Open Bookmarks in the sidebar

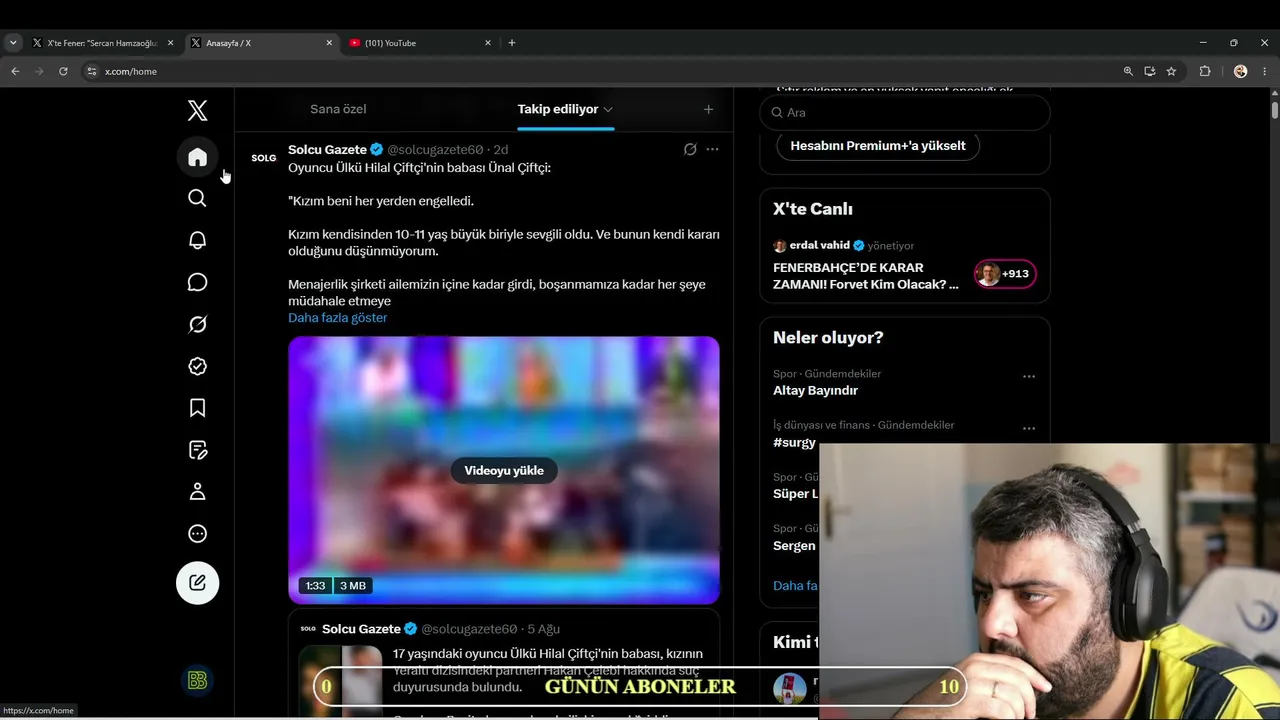point(198,408)
